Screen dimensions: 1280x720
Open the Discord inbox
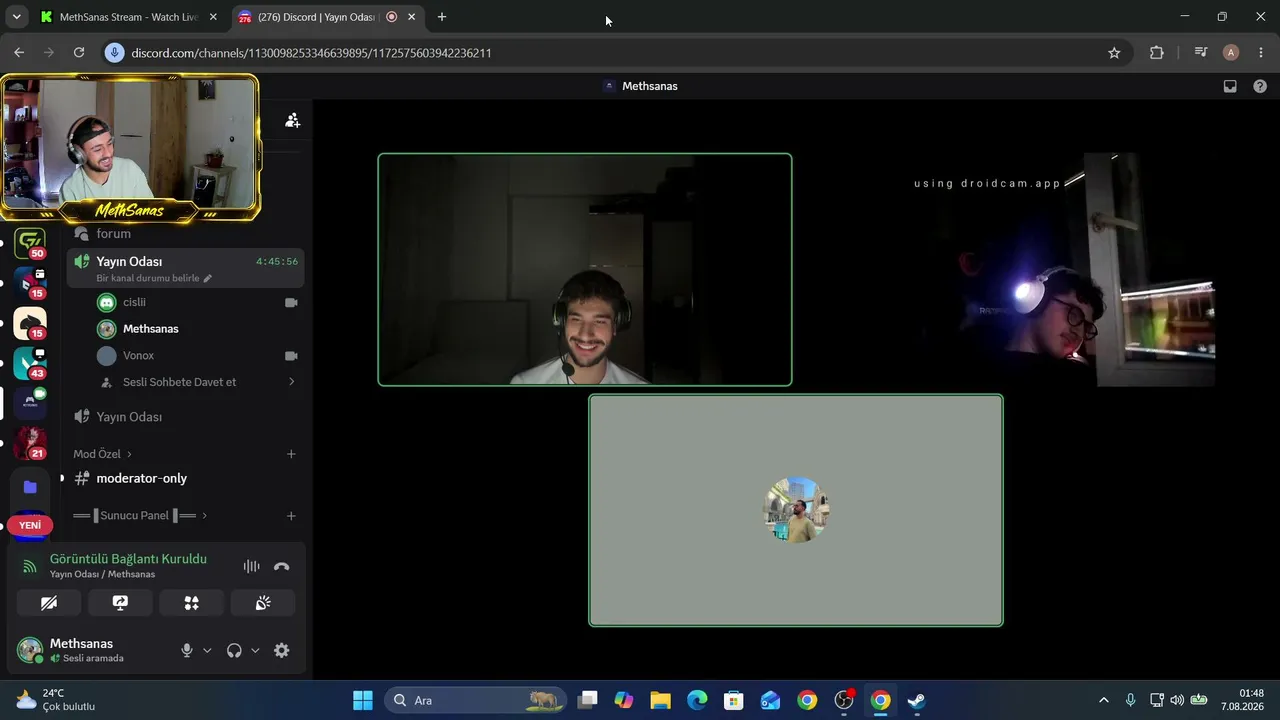pyautogui.click(x=1230, y=86)
